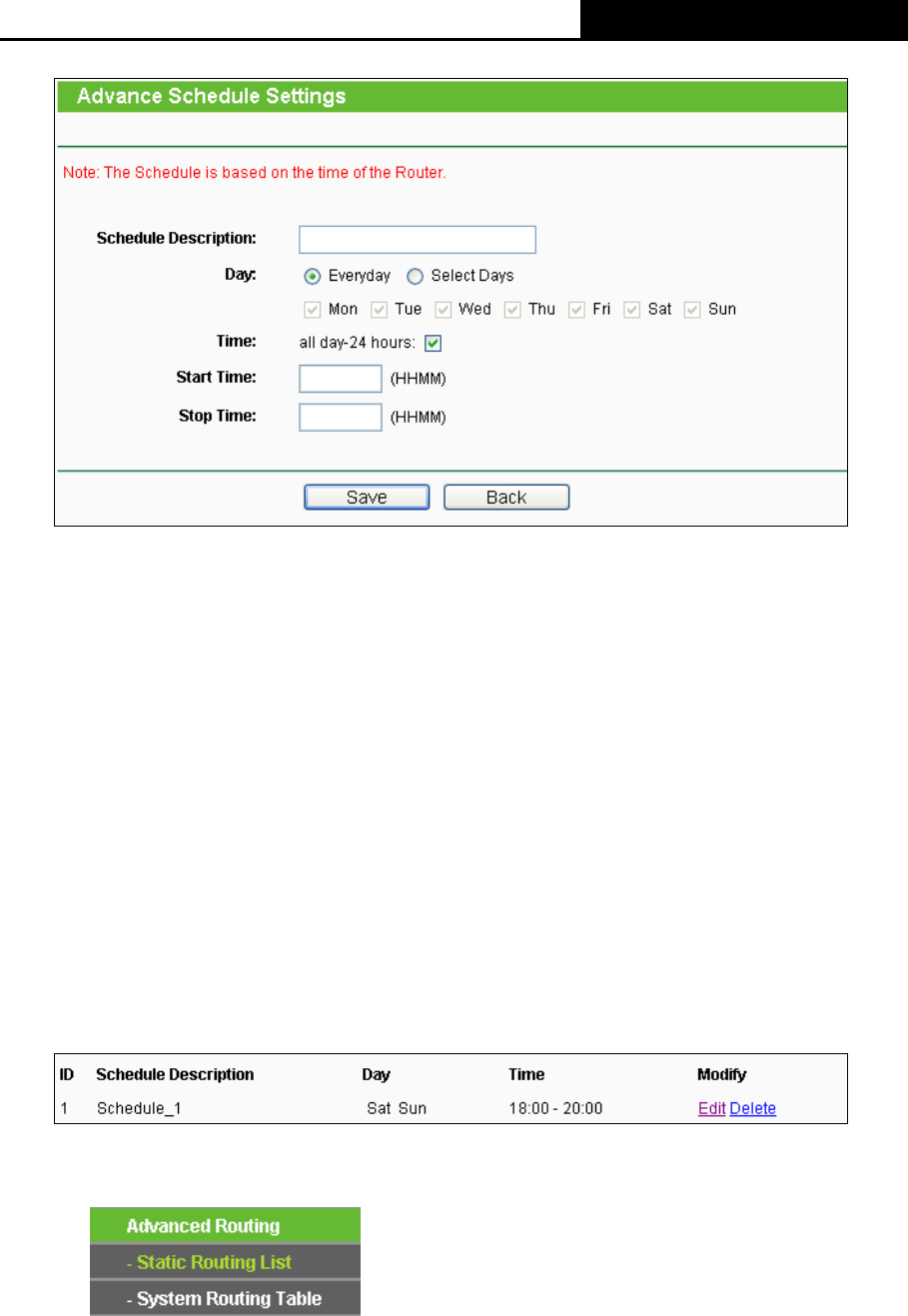908x1316 pixels.
Task: Select the Everyday radio button
Action: coord(313,276)
